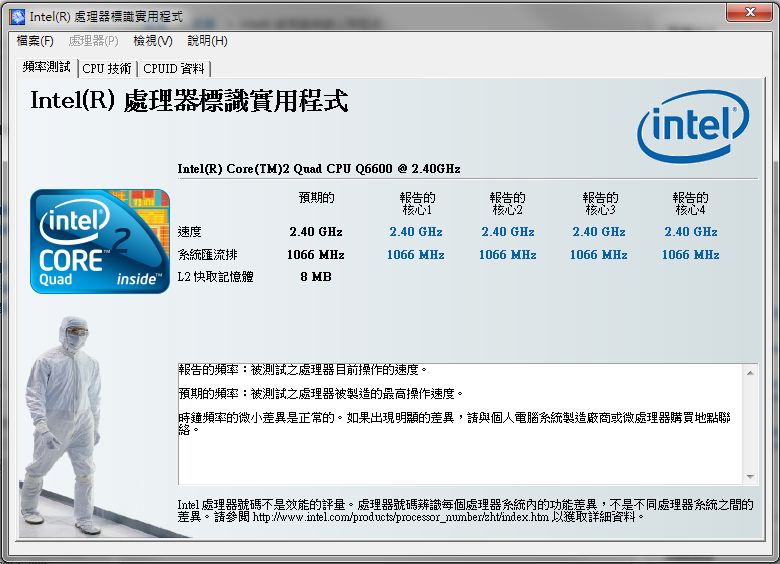Click the 報告的 核心4 column header

click(690, 203)
